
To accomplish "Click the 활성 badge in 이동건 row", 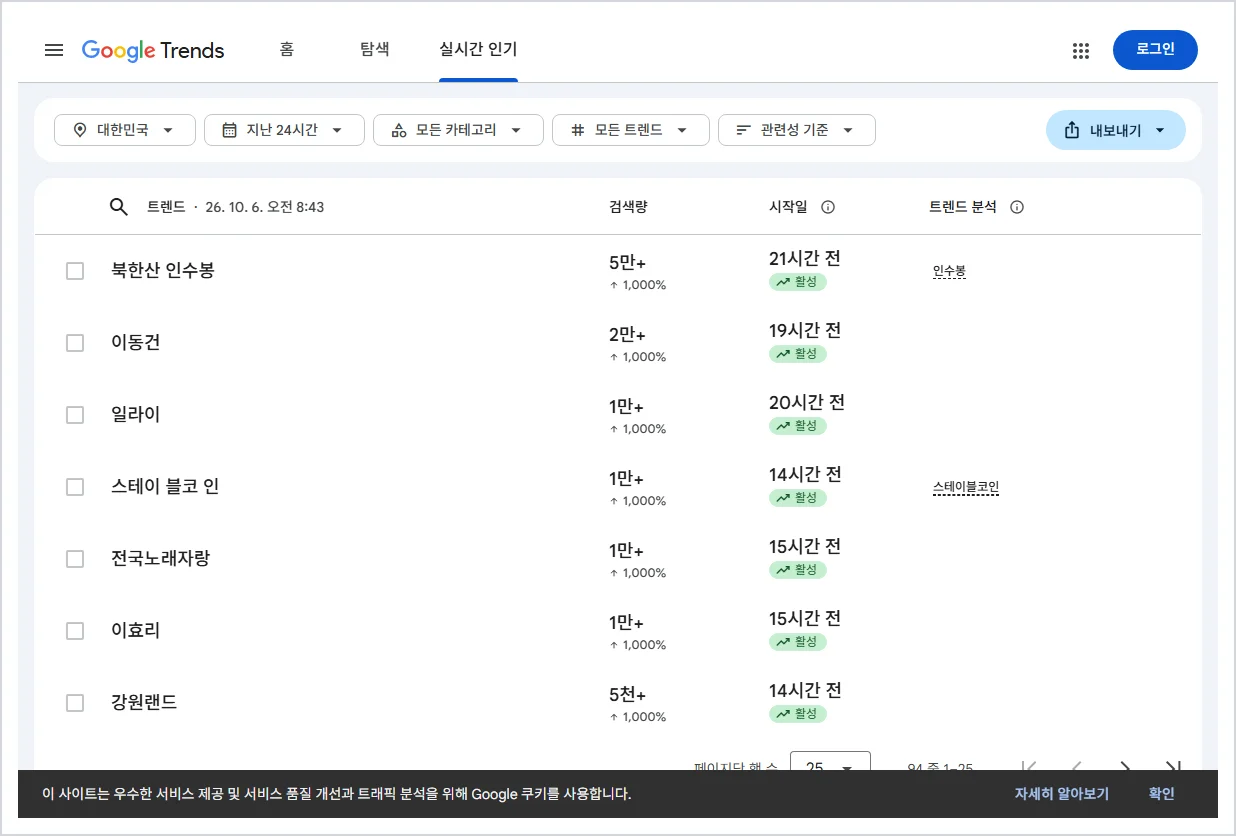I will point(798,354).
